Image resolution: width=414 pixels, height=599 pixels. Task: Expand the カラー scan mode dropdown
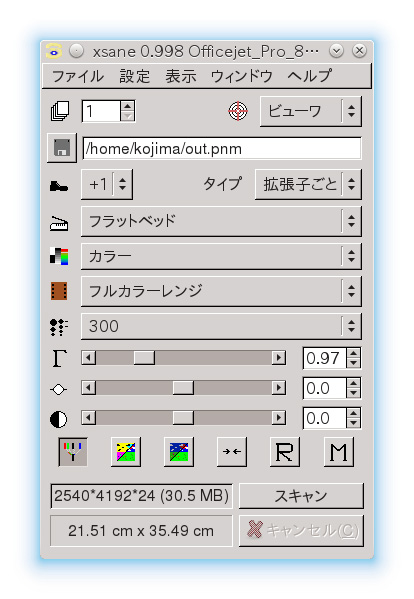click(x=221, y=256)
